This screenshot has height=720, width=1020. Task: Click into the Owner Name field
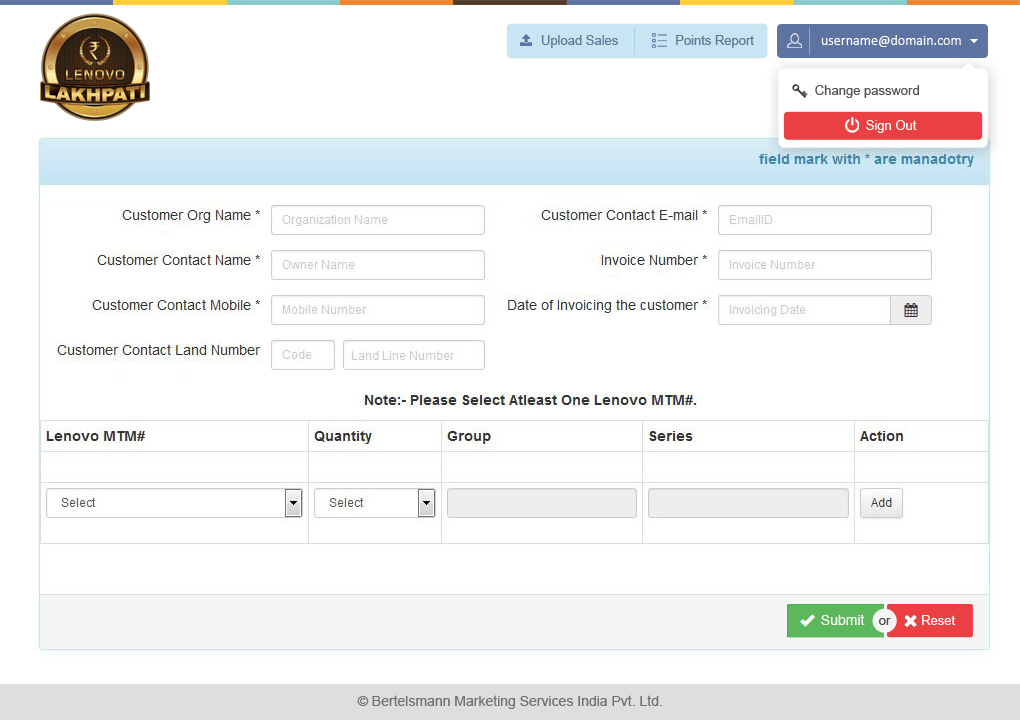click(377, 265)
